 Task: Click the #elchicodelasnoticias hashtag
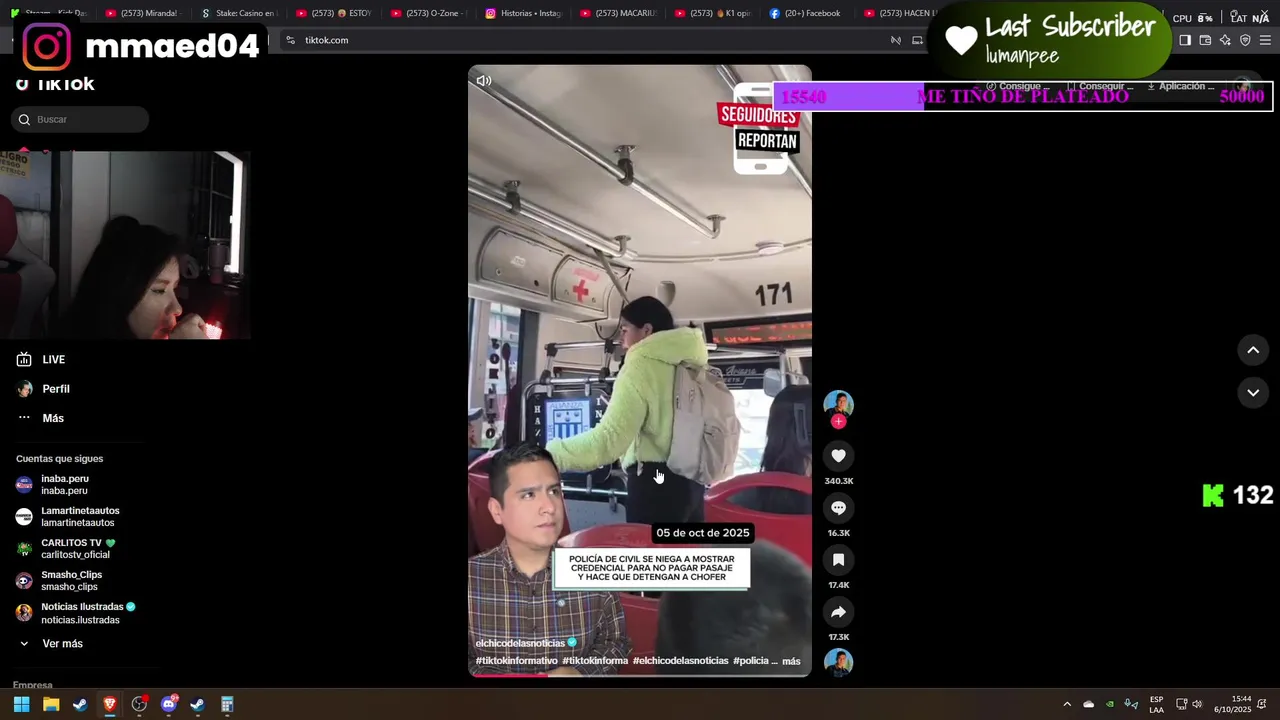tap(680, 661)
